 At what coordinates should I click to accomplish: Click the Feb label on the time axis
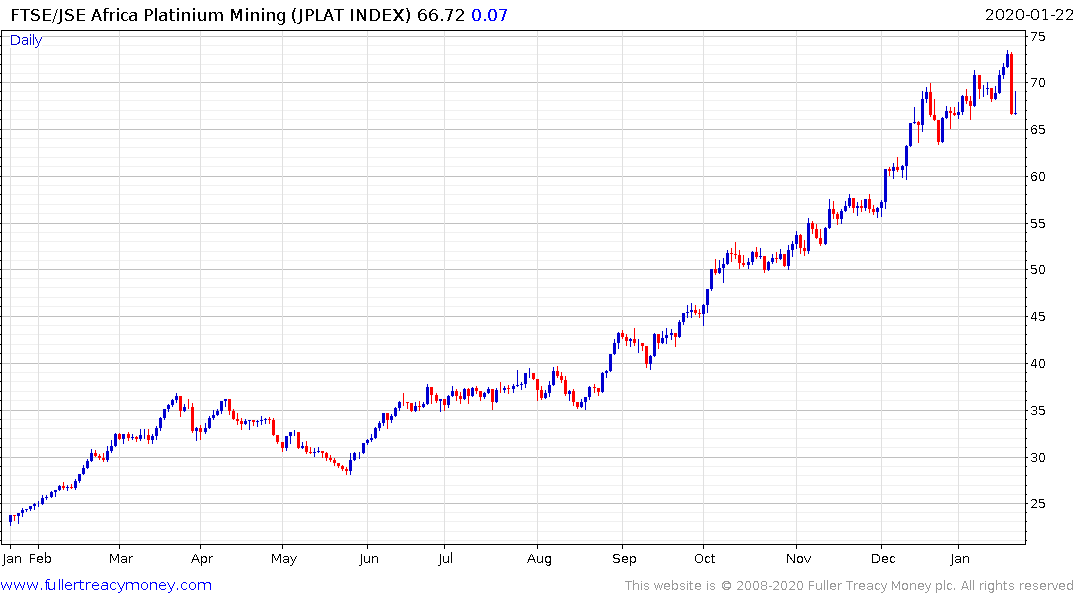click(40, 558)
